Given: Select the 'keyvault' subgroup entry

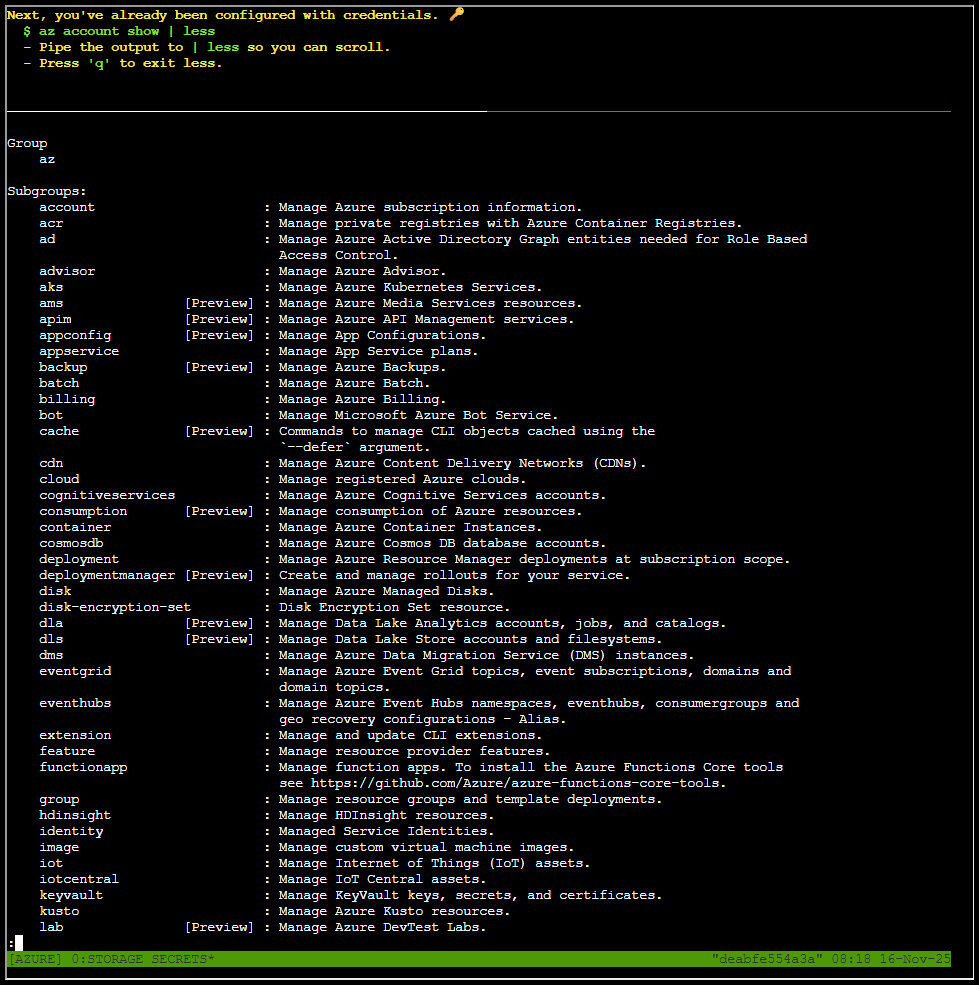Looking at the screenshot, I should pyautogui.click(x=71, y=895).
